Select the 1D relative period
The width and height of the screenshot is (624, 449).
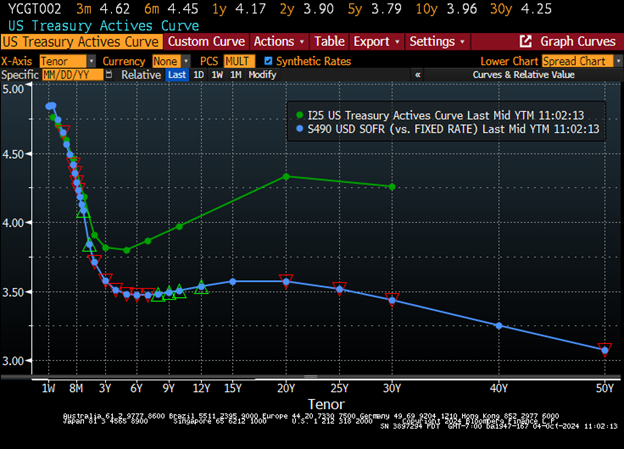coord(199,75)
